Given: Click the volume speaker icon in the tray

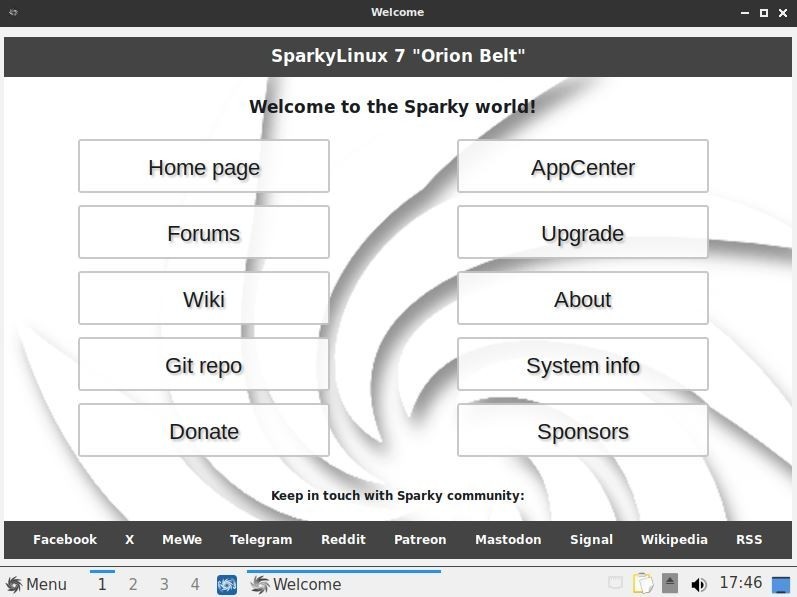Looking at the screenshot, I should tap(698, 584).
